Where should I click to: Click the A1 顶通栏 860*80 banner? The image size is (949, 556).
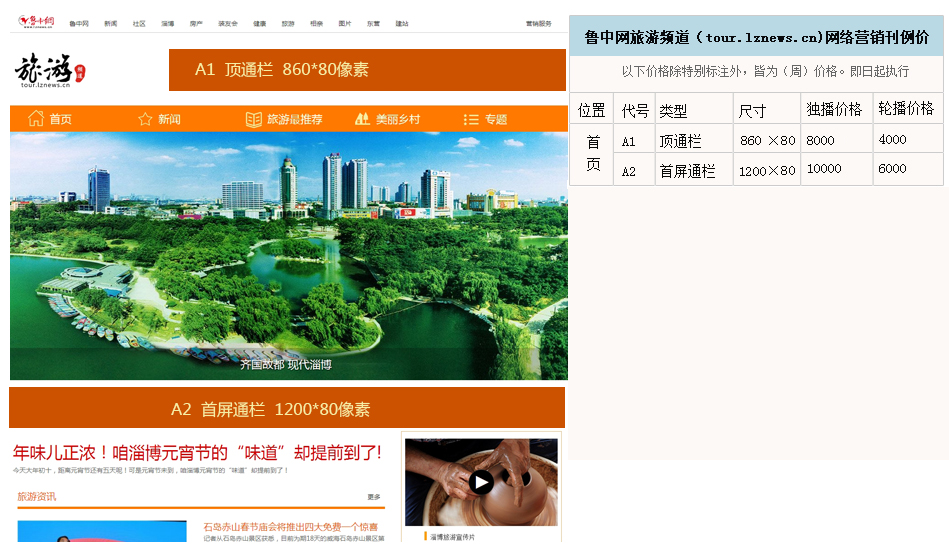tap(367, 70)
